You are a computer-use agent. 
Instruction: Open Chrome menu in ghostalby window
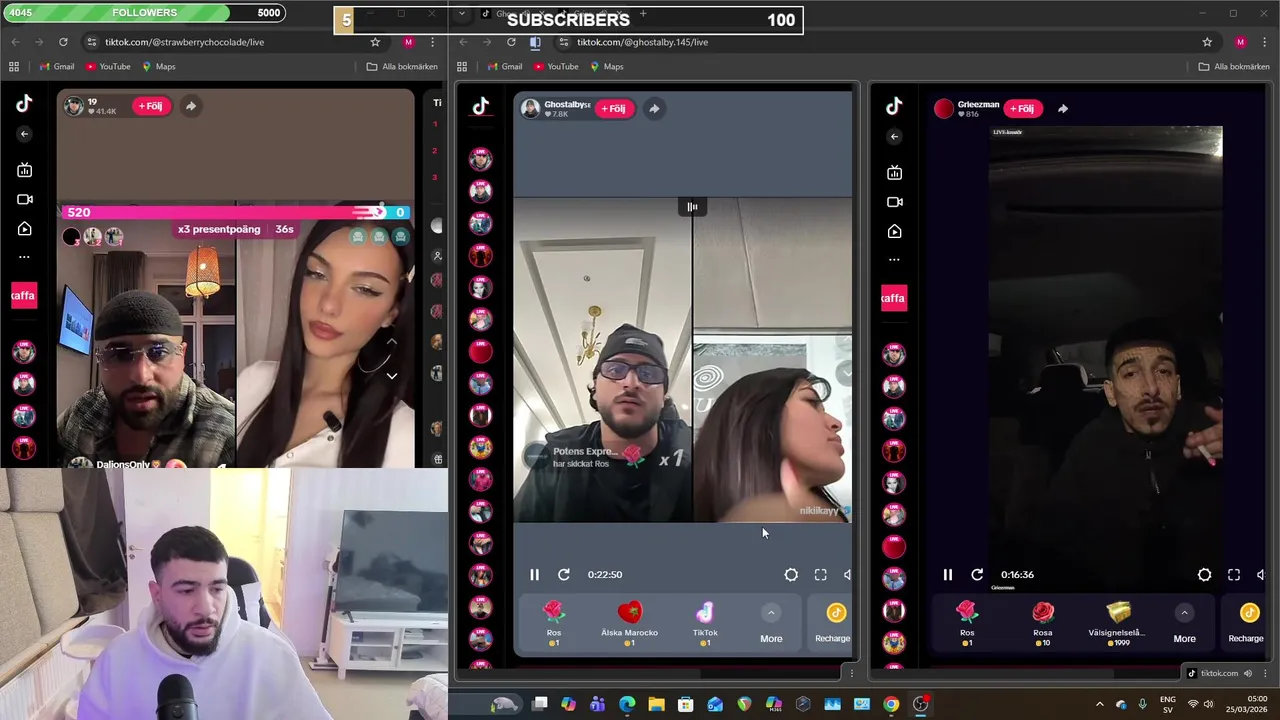[x=1264, y=42]
